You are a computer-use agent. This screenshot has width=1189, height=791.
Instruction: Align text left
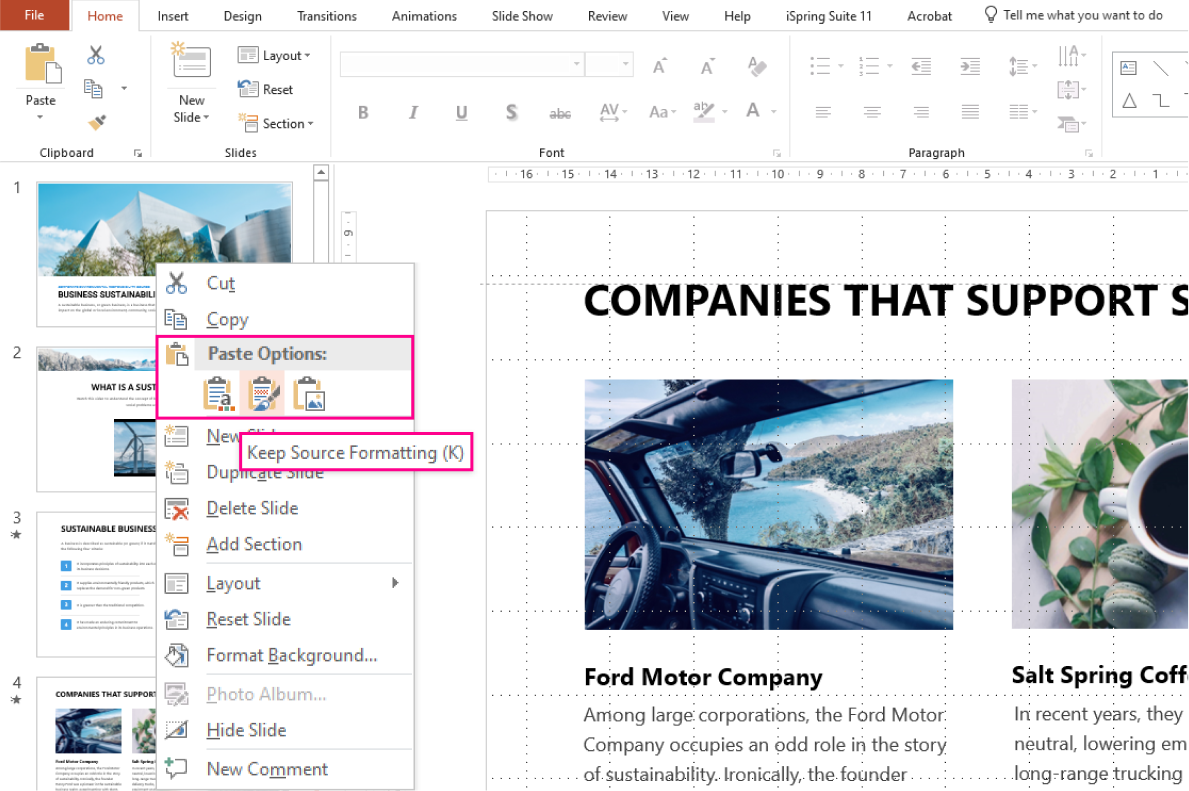(823, 112)
